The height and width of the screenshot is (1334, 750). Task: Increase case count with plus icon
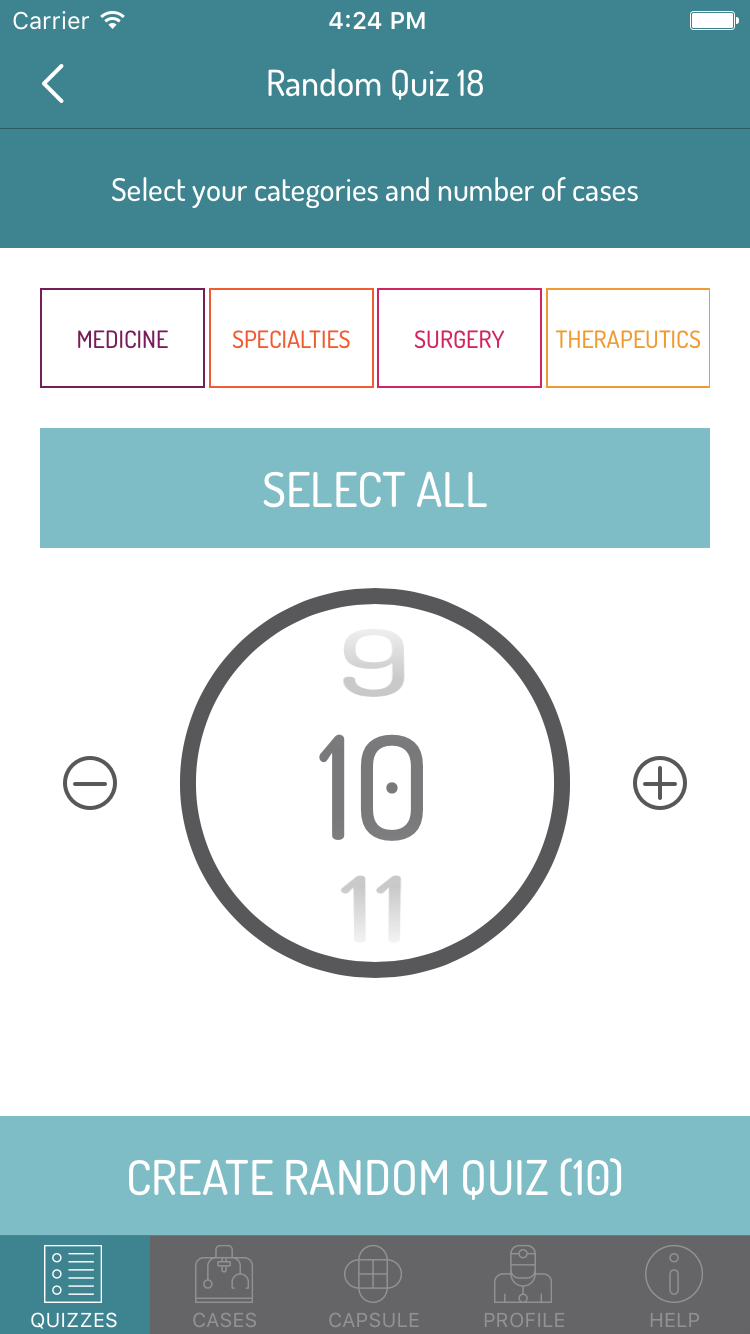(x=660, y=782)
